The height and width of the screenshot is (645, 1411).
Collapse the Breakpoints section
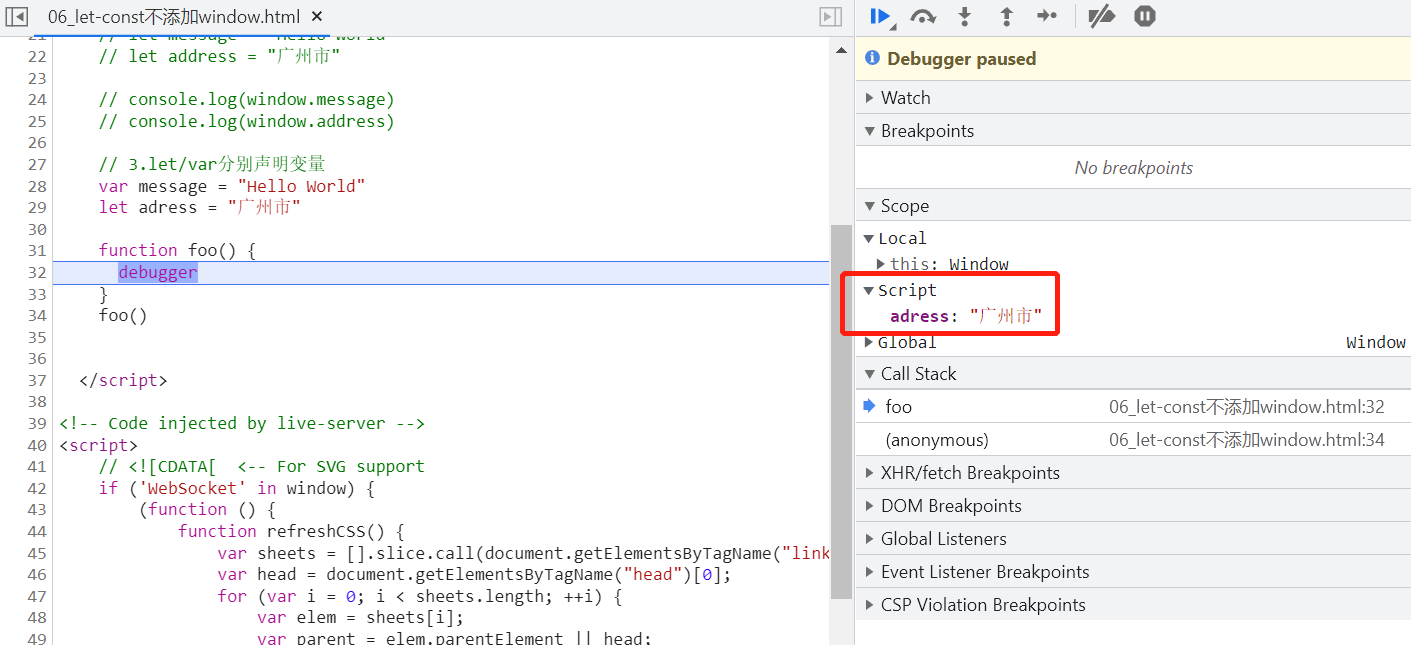pyautogui.click(x=926, y=131)
